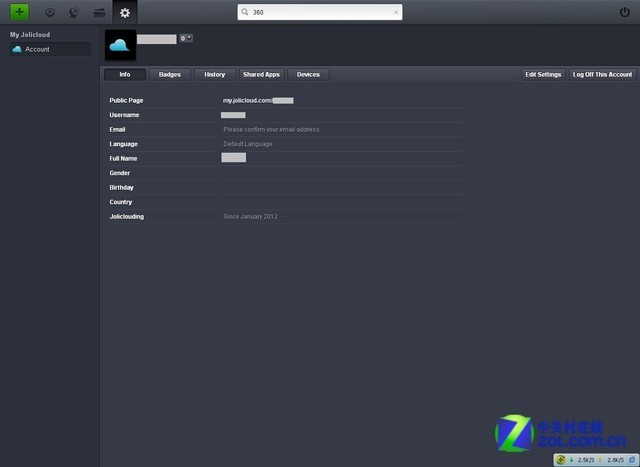This screenshot has width=640, height=467.
Task: Open the apps launcher icon
Action: pyautogui.click(x=50, y=12)
